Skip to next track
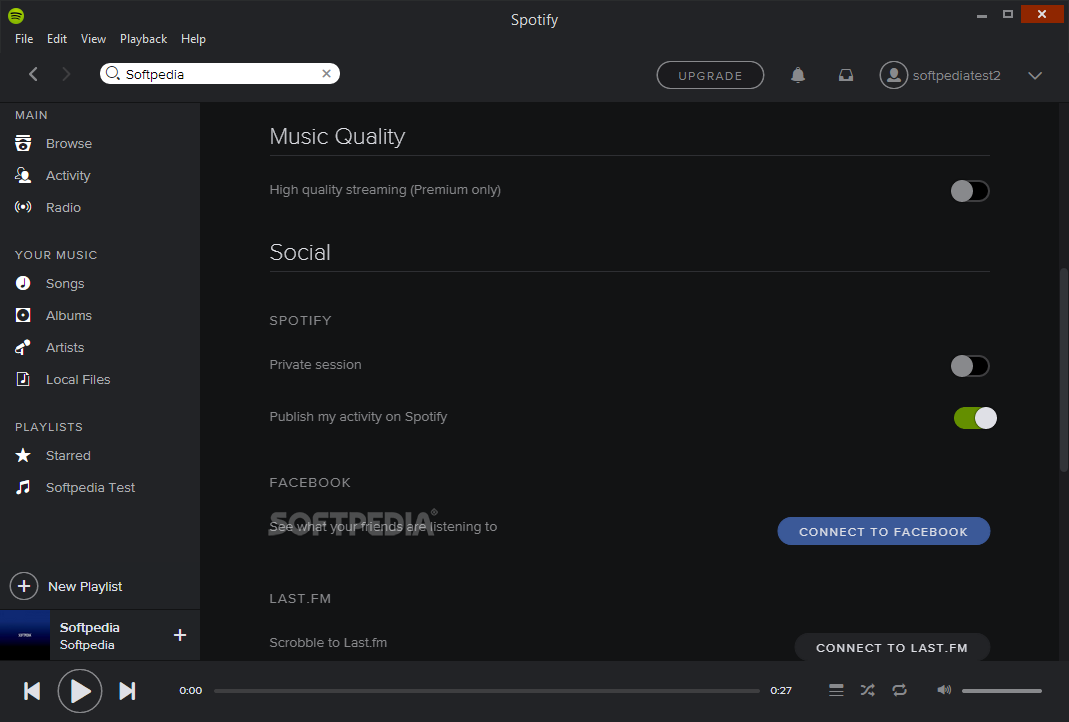The height and width of the screenshot is (722, 1069). tap(127, 691)
